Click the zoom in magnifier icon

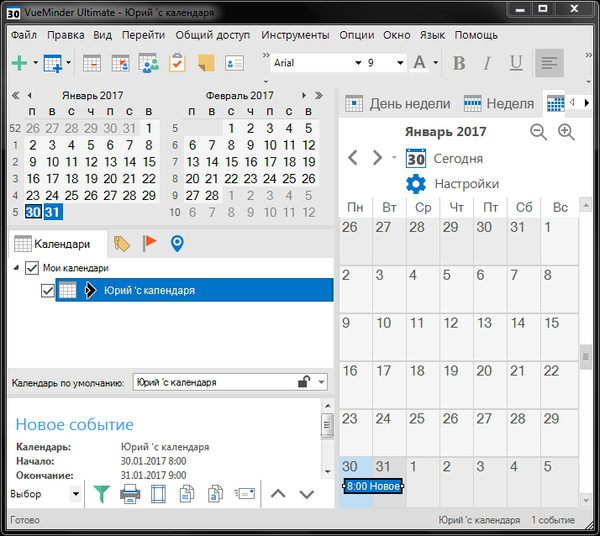tap(566, 132)
